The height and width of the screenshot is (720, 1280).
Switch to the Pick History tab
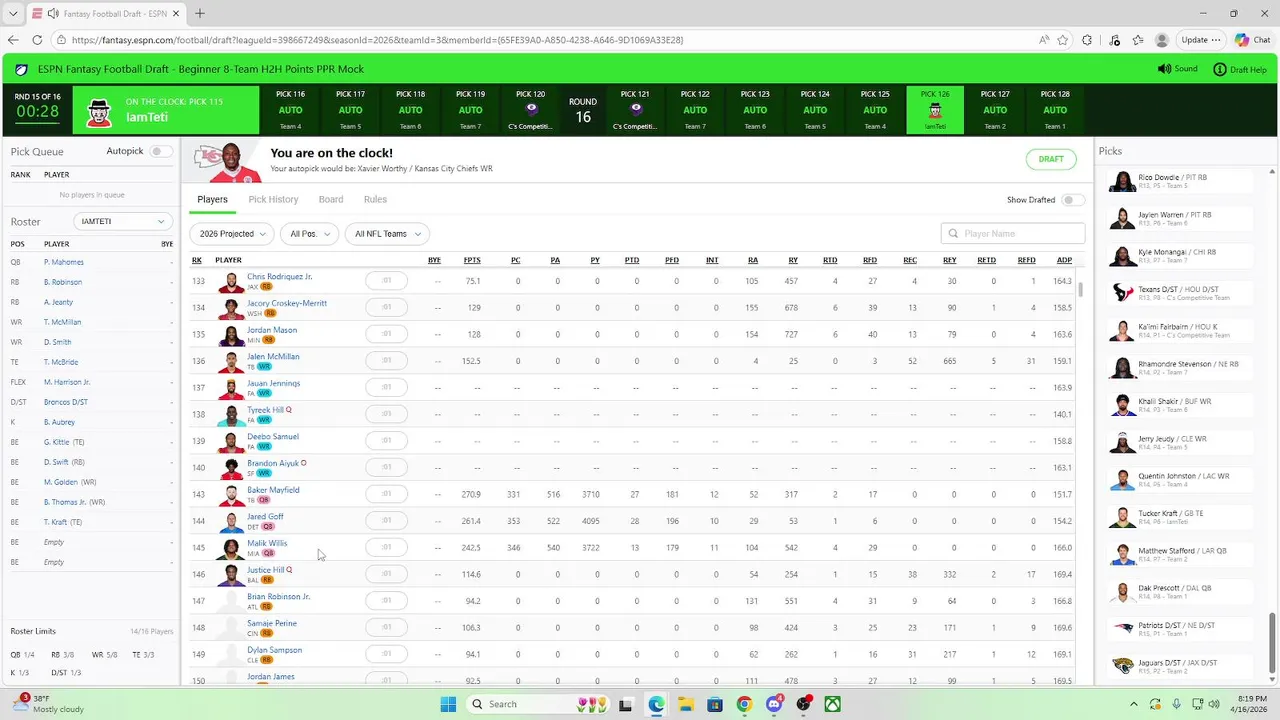(273, 199)
